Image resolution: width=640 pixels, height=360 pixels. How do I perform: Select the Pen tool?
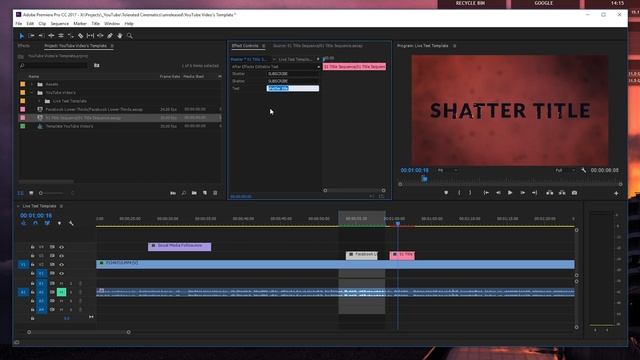(x=110, y=36)
